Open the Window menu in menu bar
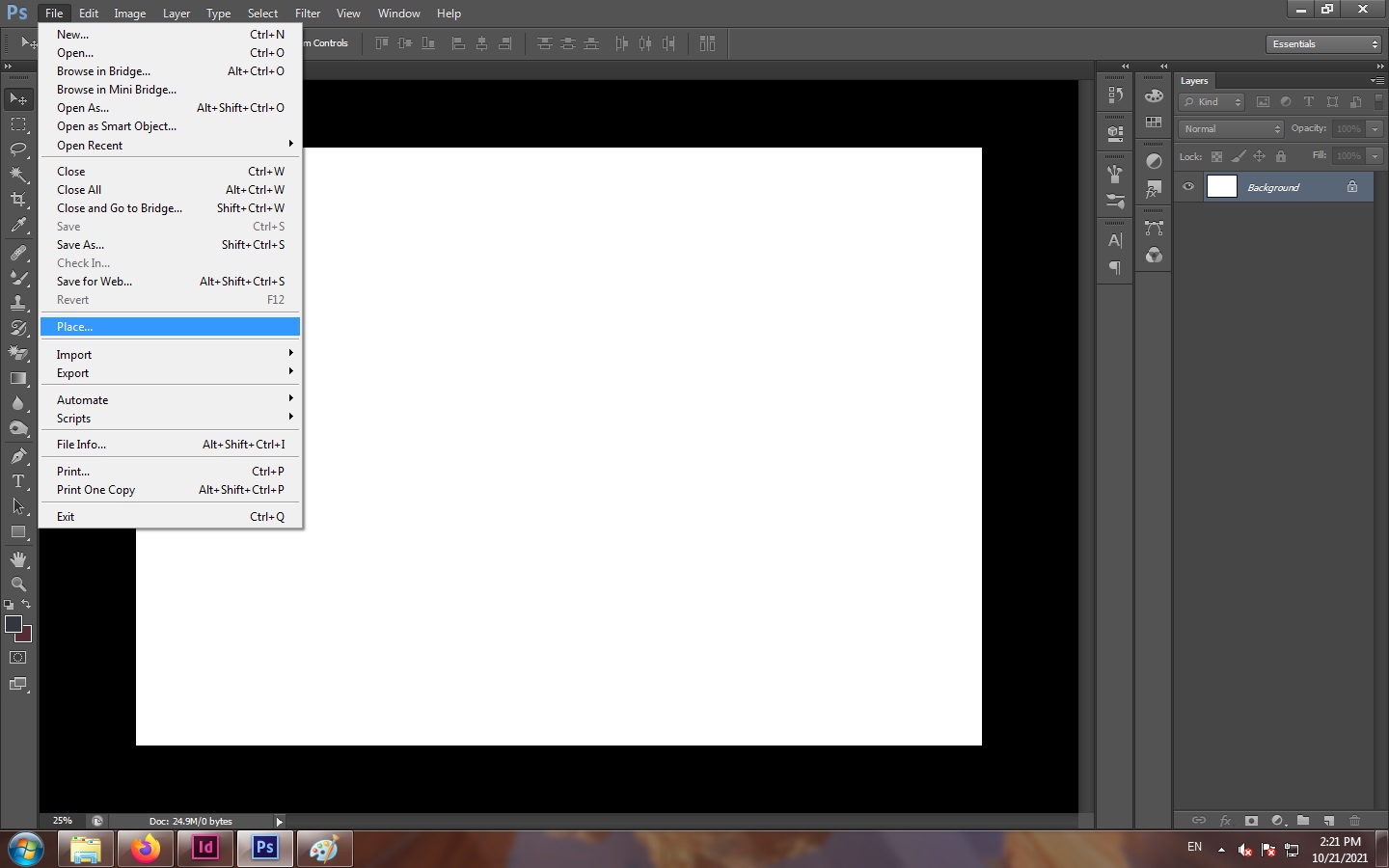 pos(398,14)
